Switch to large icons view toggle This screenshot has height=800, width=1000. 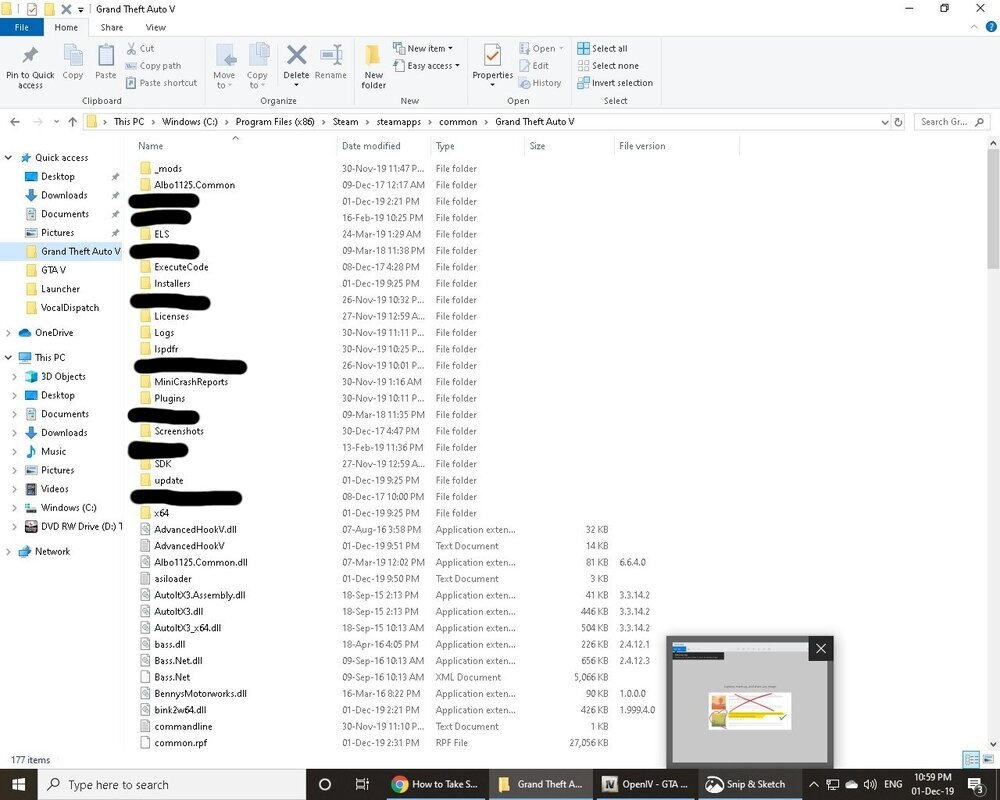click(x=988, y=759)
